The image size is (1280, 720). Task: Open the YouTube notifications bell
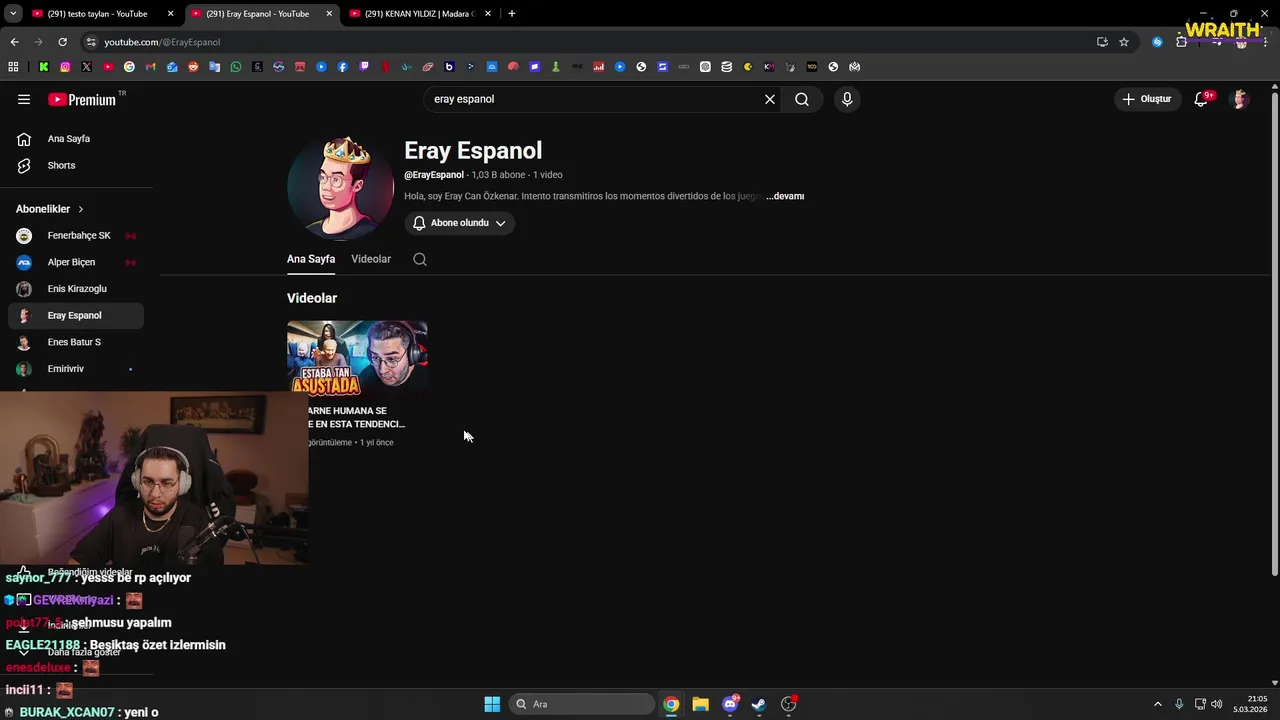pos(1201,99)
